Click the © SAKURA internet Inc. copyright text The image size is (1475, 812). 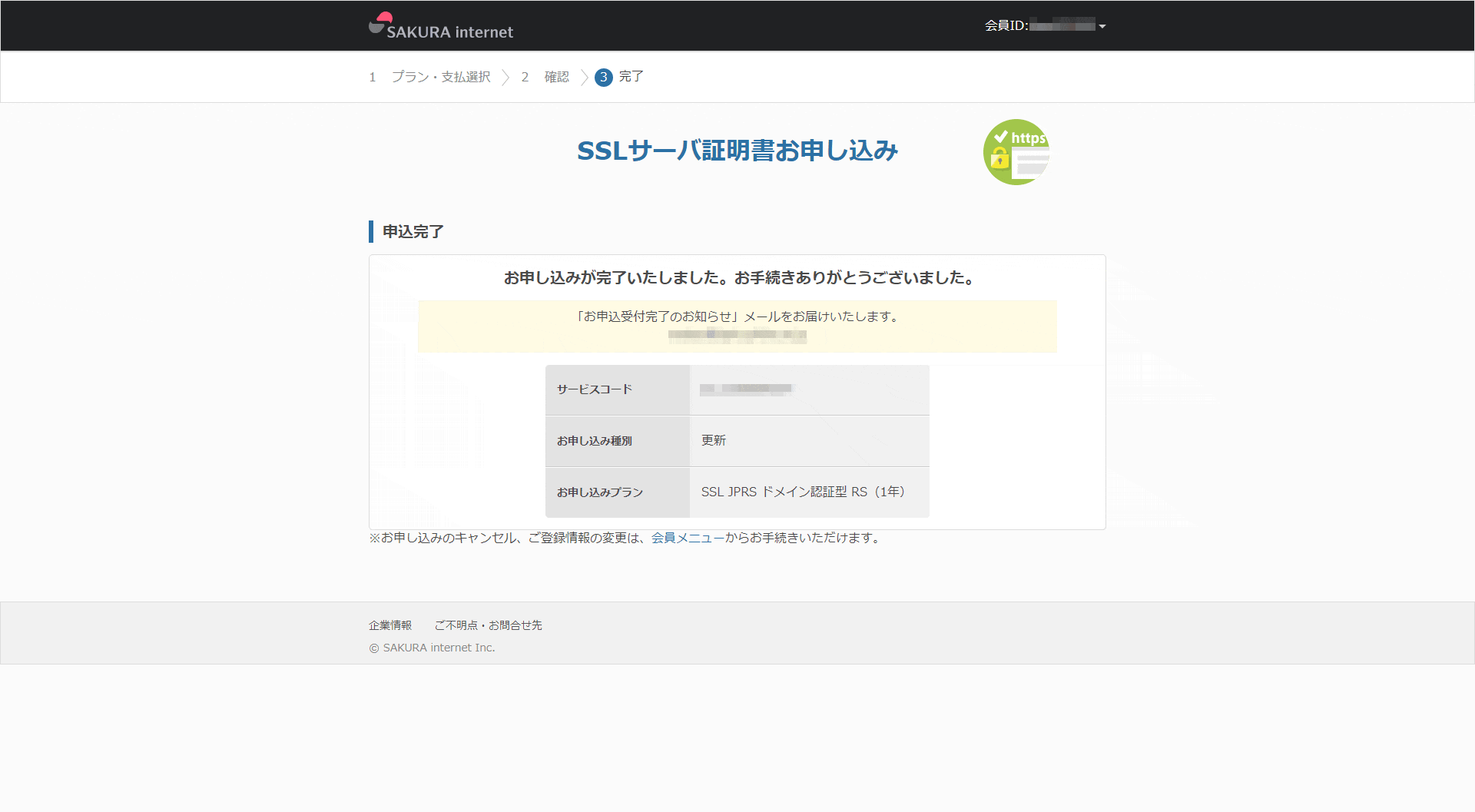tap(432, 648)
